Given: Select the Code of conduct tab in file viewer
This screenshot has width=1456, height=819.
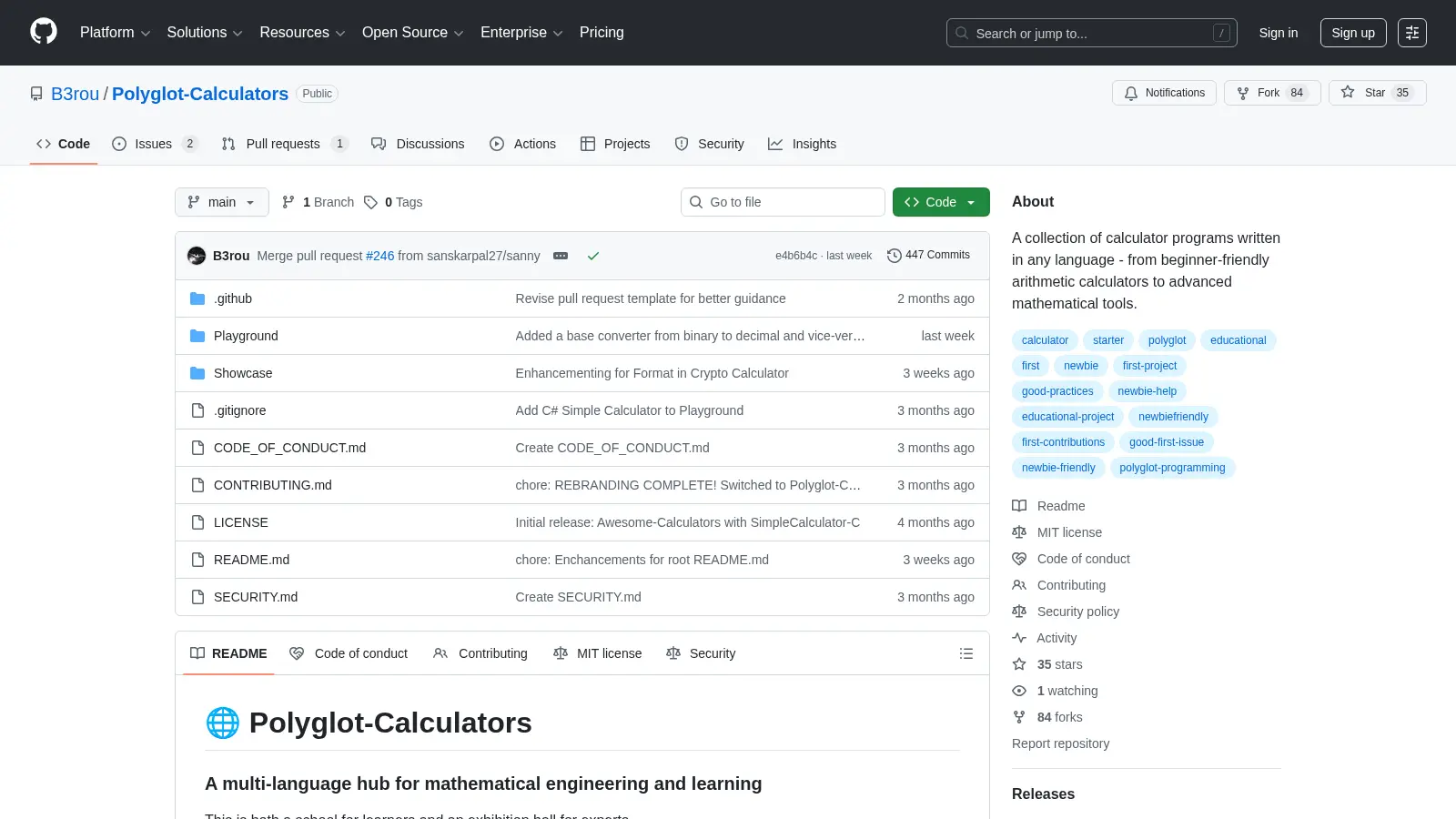Looking at the screenshot, I should [x=349, y=653].
